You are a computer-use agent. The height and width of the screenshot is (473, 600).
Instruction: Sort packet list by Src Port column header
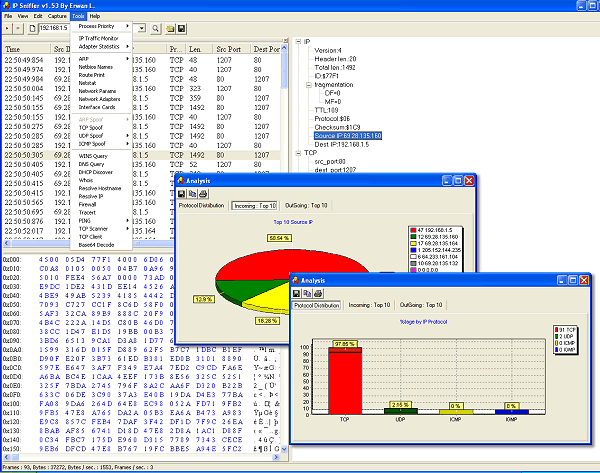pos(232,49)
